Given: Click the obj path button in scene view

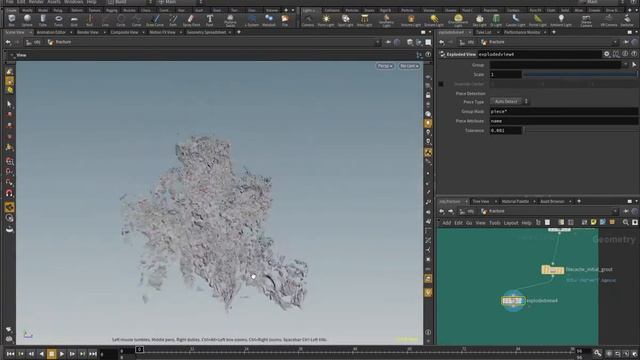Looking at the screenshot, I should point(33,42).
